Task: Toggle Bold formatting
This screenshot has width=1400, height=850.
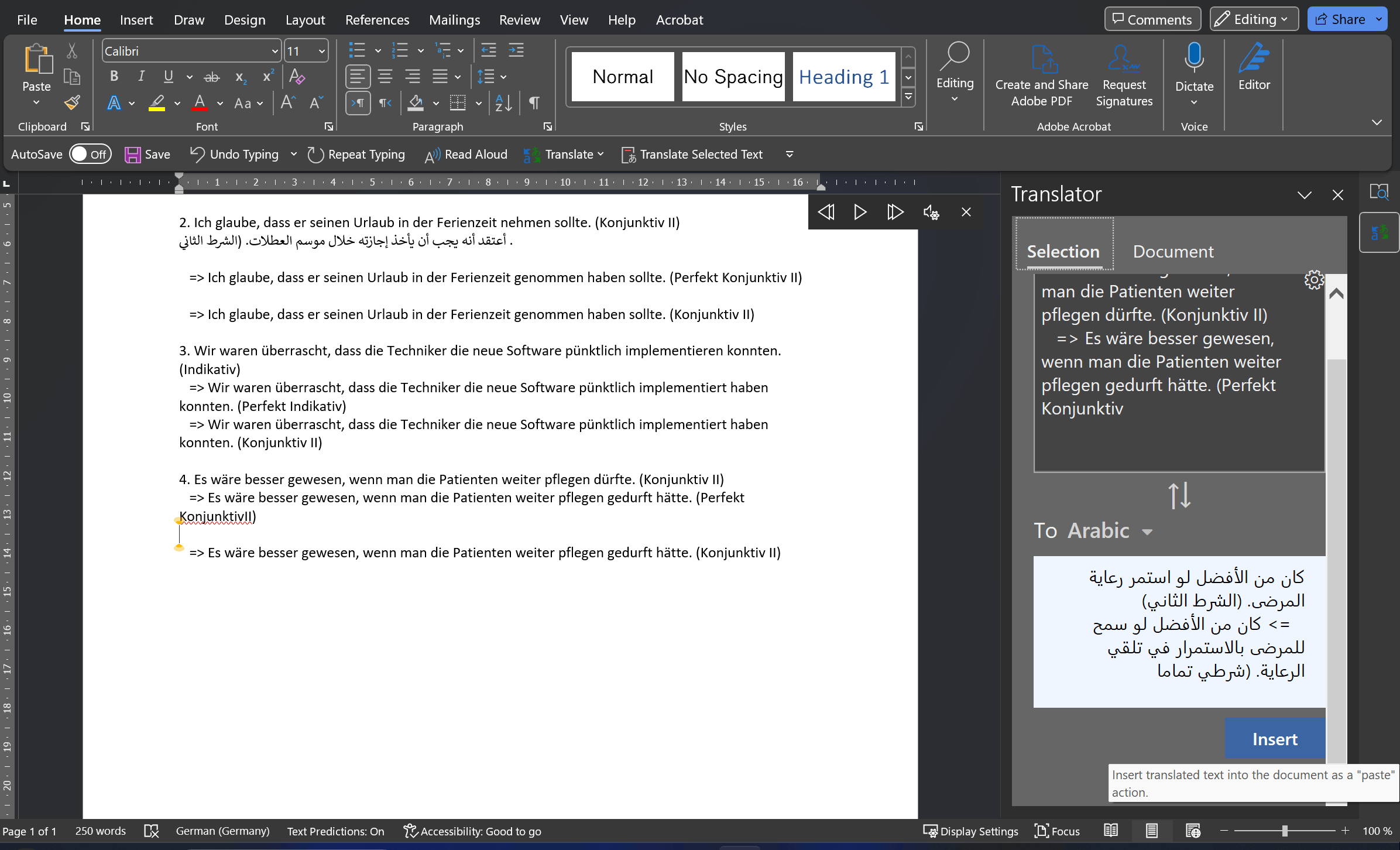Action: pyautogui.click(x=114, y=76)
